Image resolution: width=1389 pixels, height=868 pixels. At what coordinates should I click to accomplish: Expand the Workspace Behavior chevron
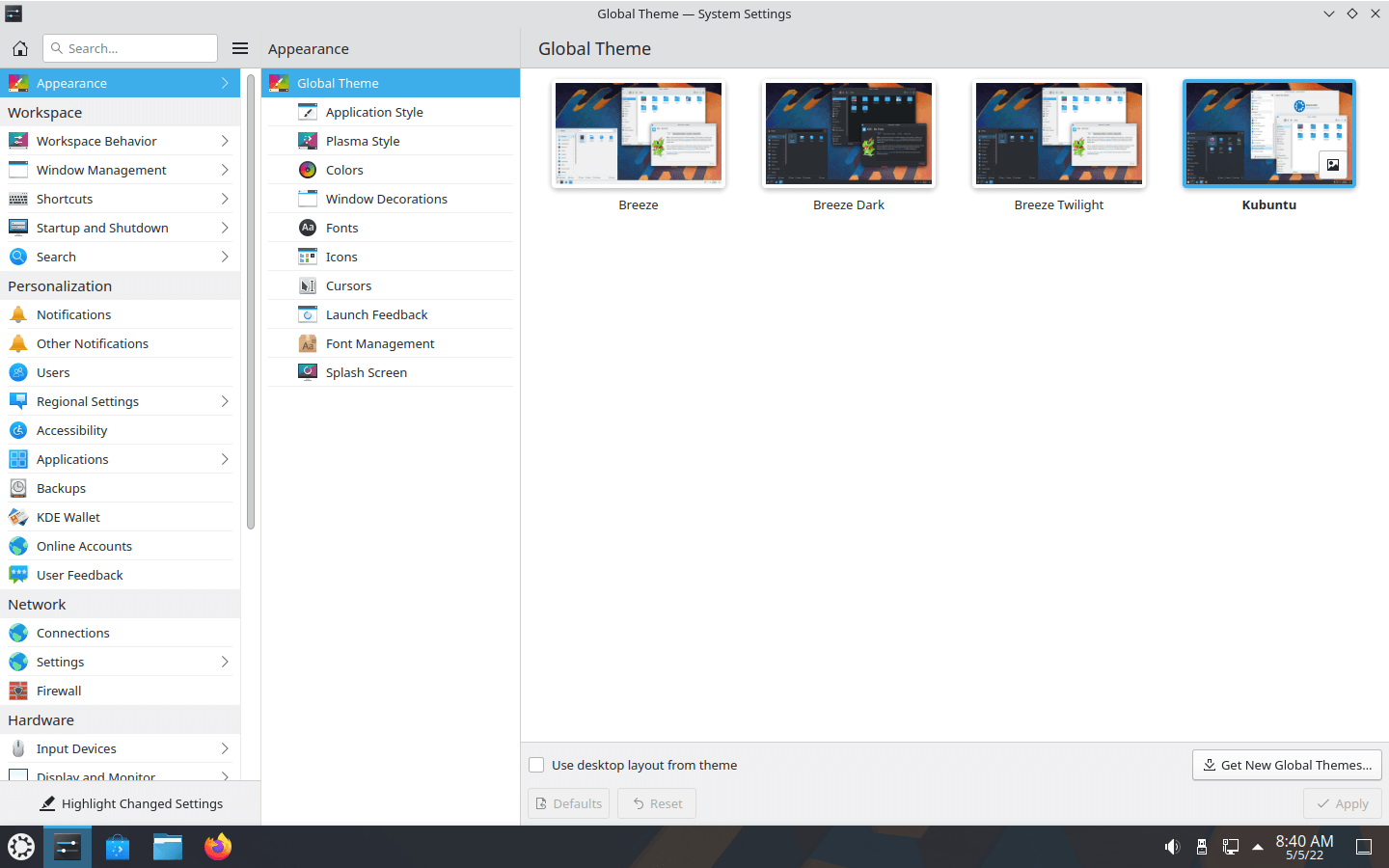pos(225,141)
